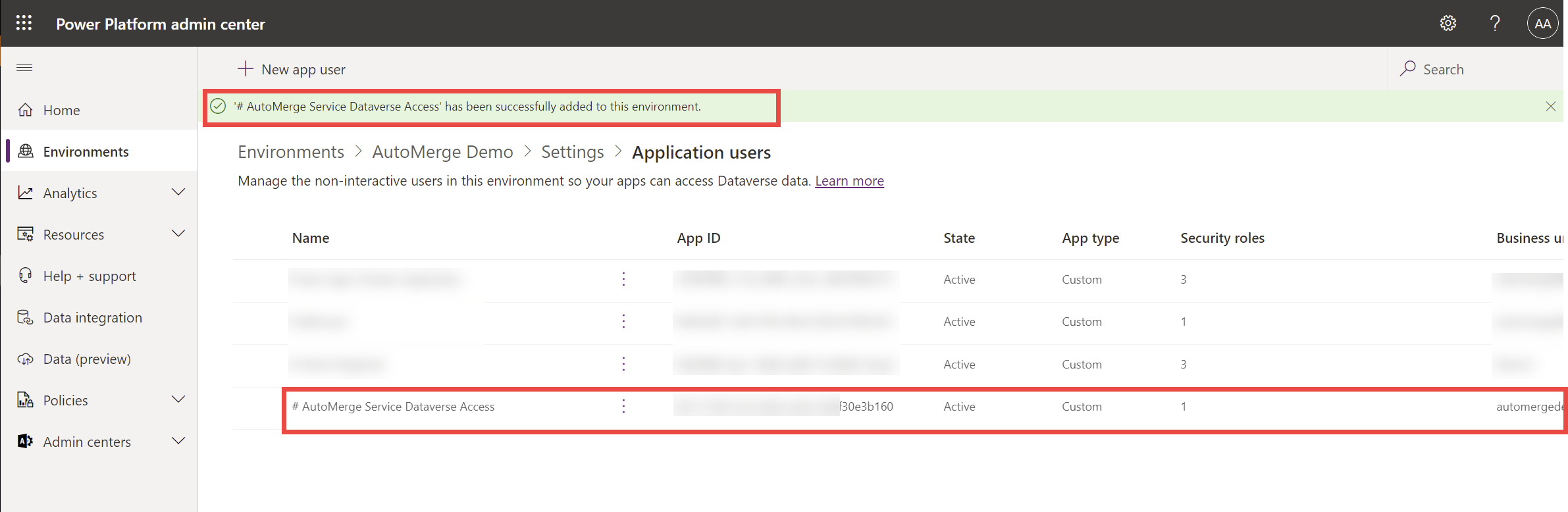Open the help question mark icon
This screenshot has width=1568, height=512.
click(1495, 24)
